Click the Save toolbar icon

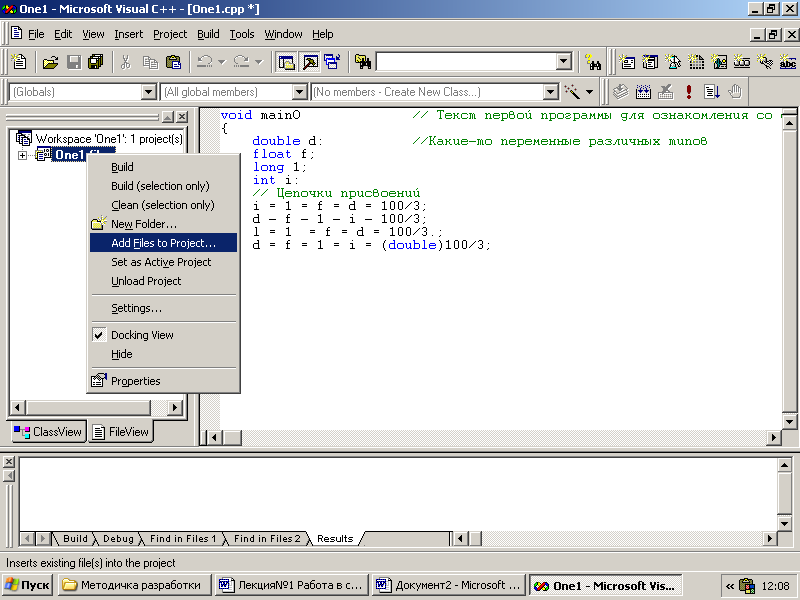[74, 62]
